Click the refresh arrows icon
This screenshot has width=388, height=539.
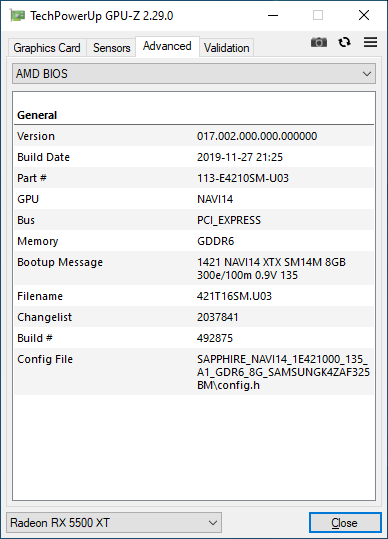(x=344, y=42)
